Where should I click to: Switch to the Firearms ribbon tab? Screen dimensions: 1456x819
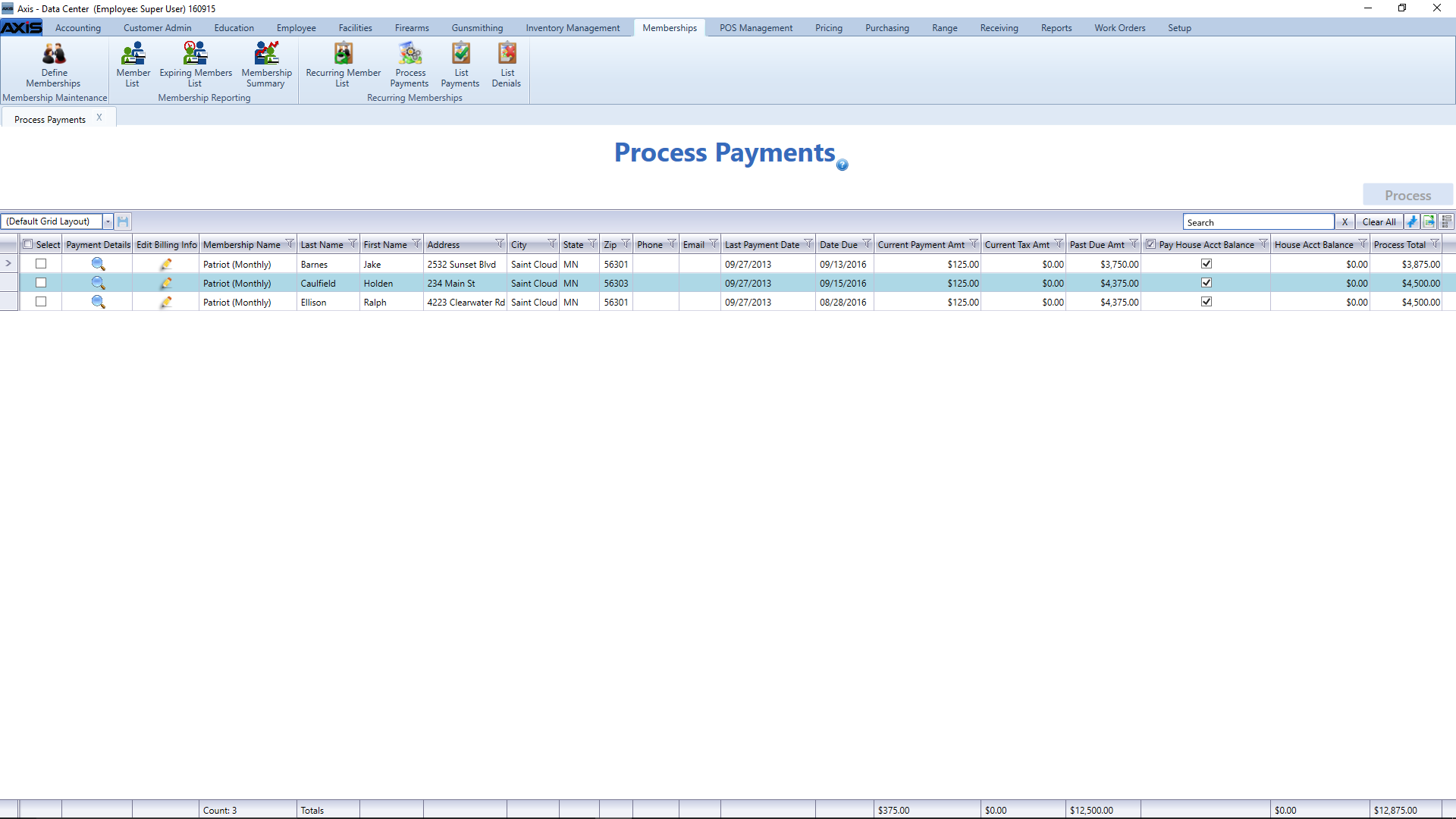pos(412,28)
